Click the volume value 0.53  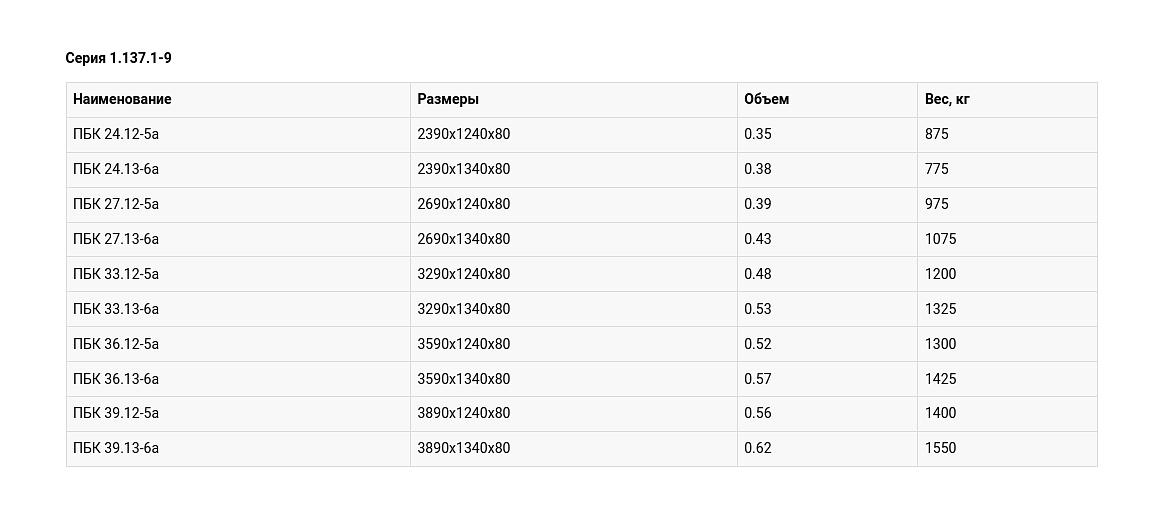click(x=758, y=309)
